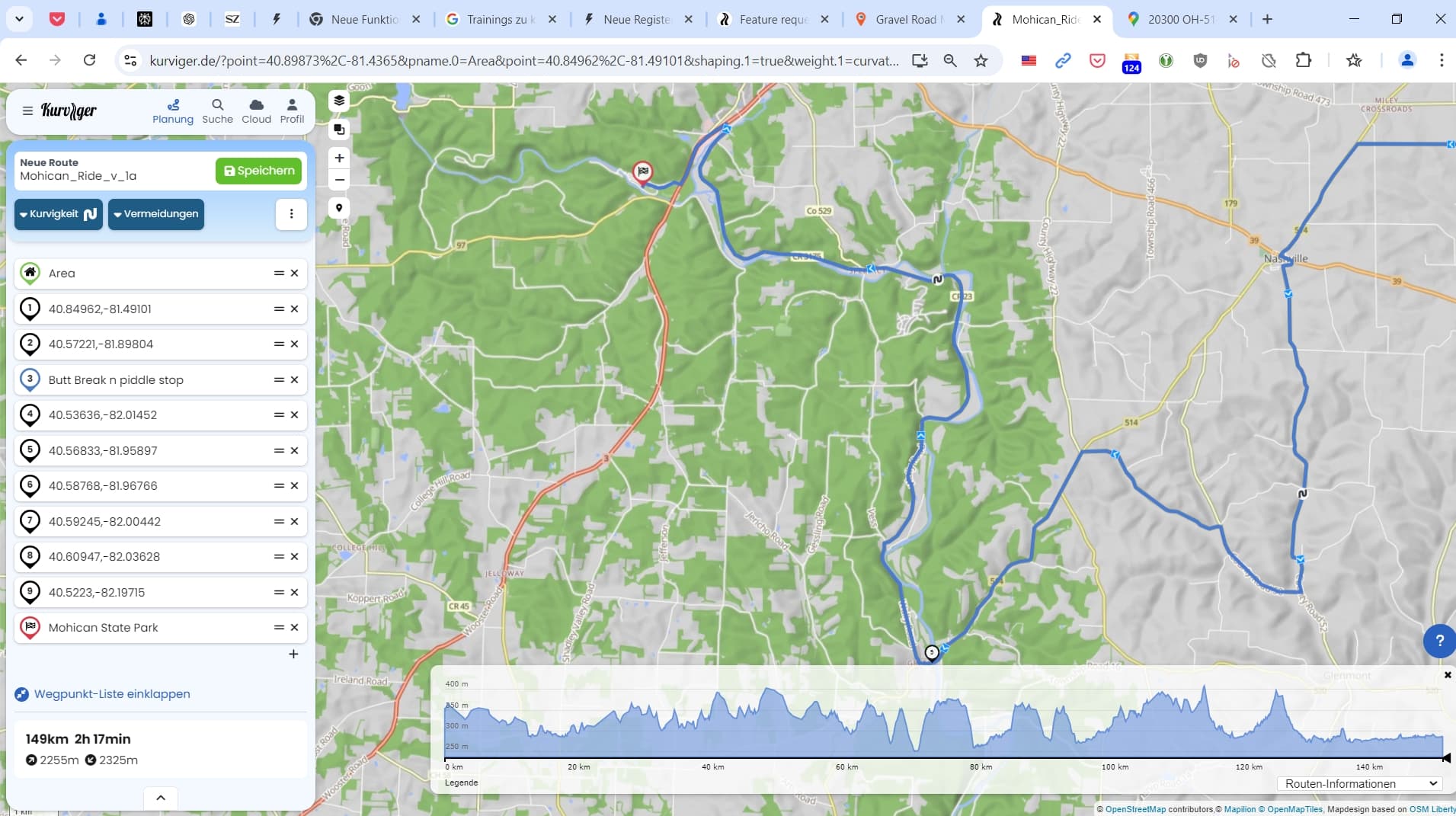The width and height of the screenshot is (1456, 816).
Task: Click Wegpunkt-Liste einklappen link
Action: point(112,694)
